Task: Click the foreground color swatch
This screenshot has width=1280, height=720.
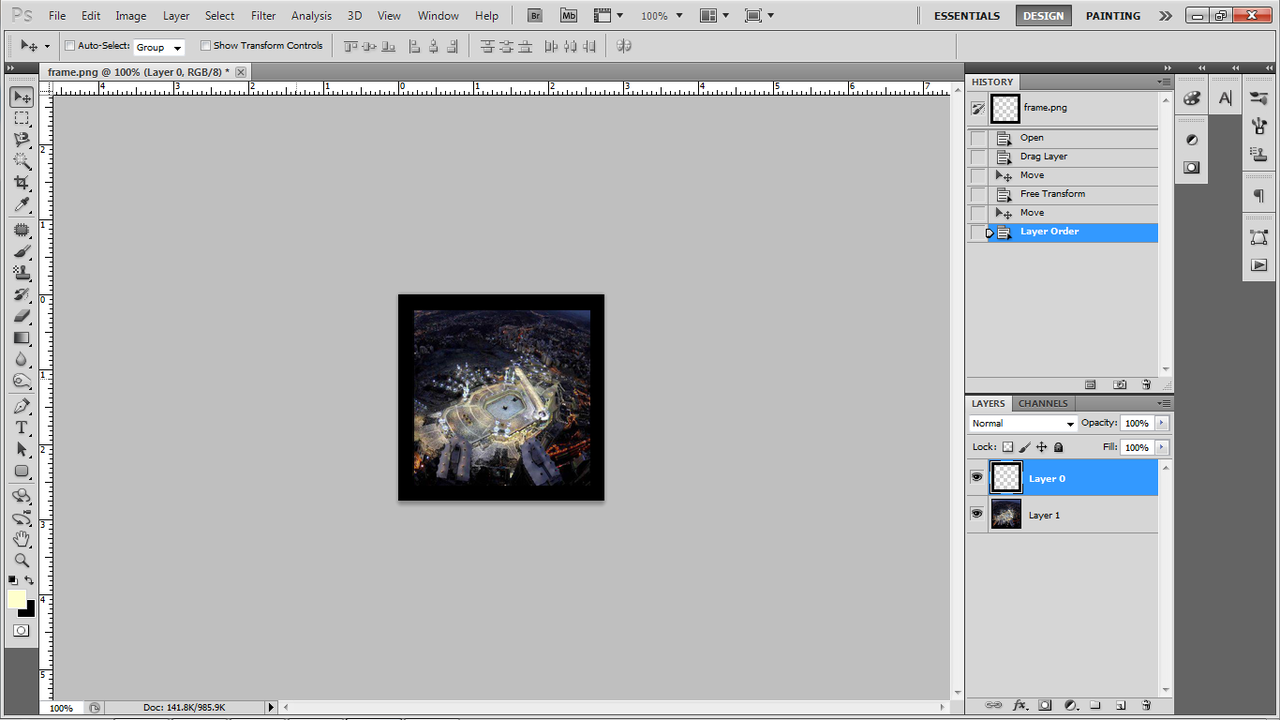Action: tap(17, 599)
